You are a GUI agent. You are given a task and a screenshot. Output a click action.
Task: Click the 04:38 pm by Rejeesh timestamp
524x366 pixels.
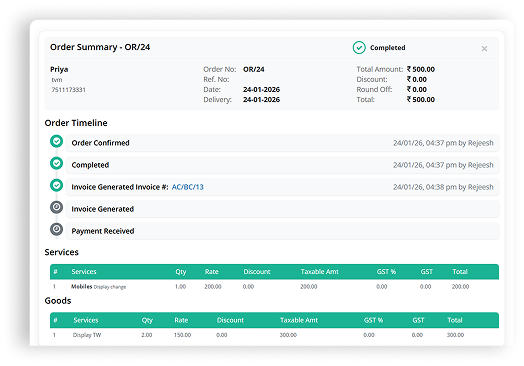pos(443,187)
